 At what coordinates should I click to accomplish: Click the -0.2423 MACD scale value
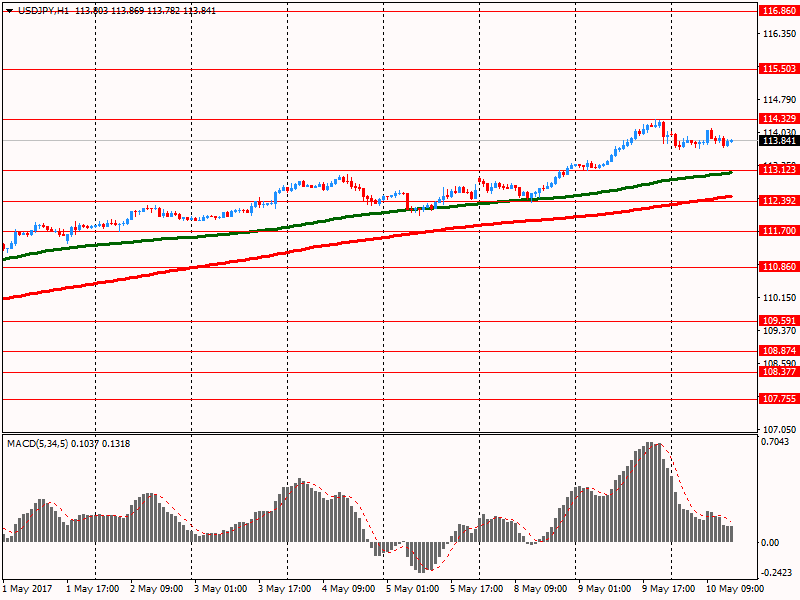click(x=777, y=573)
